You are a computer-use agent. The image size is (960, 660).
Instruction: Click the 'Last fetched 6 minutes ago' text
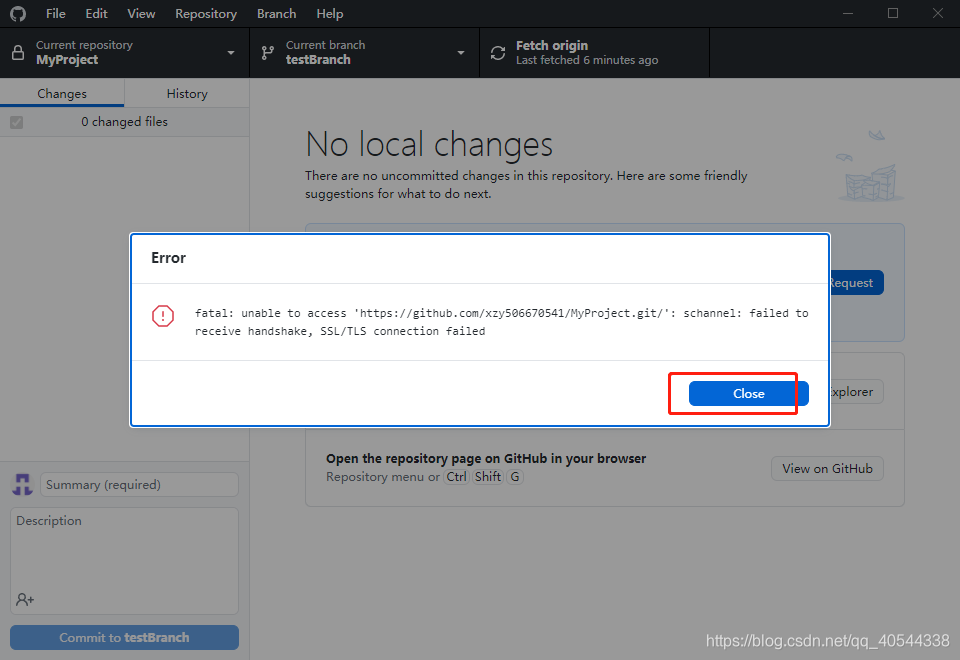pos(587,60)
